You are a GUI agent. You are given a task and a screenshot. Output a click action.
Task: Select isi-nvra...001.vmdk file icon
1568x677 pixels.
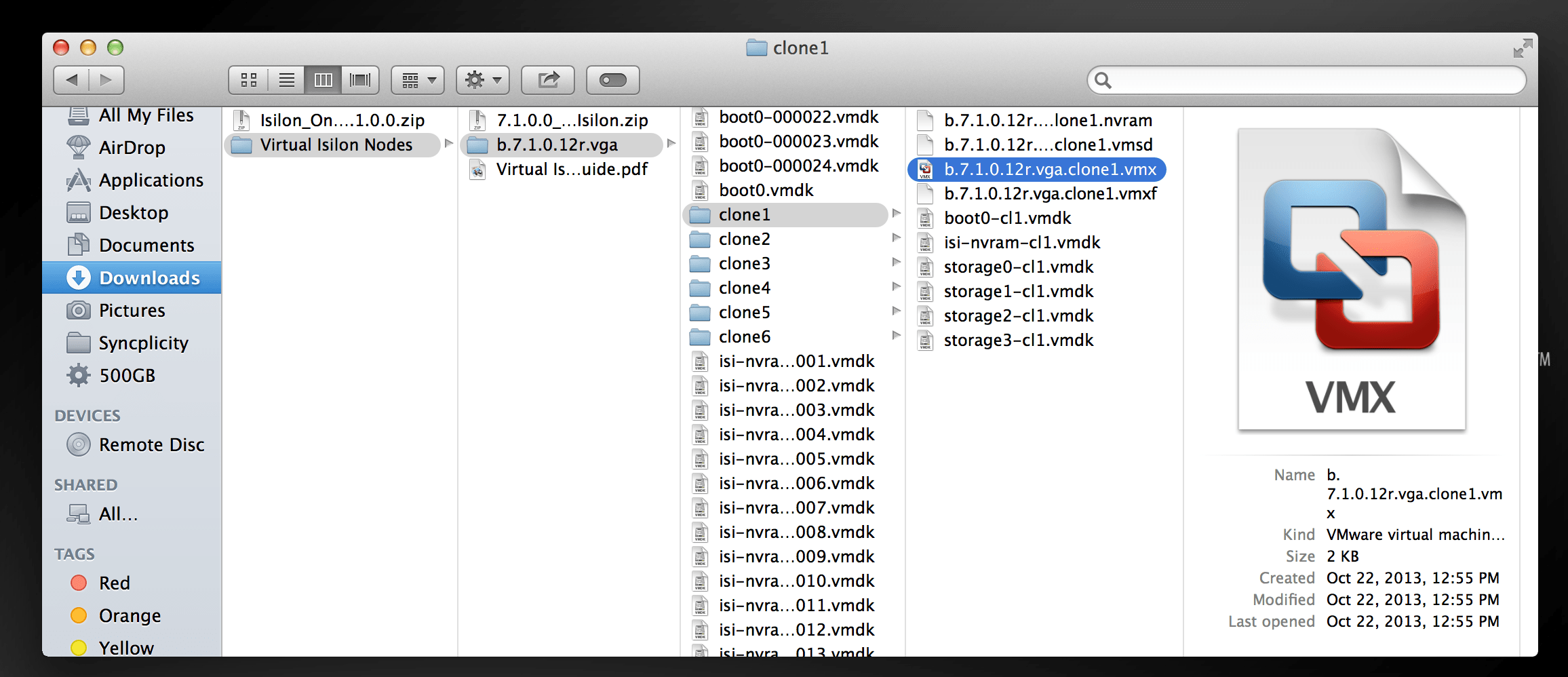pos(700,362)
